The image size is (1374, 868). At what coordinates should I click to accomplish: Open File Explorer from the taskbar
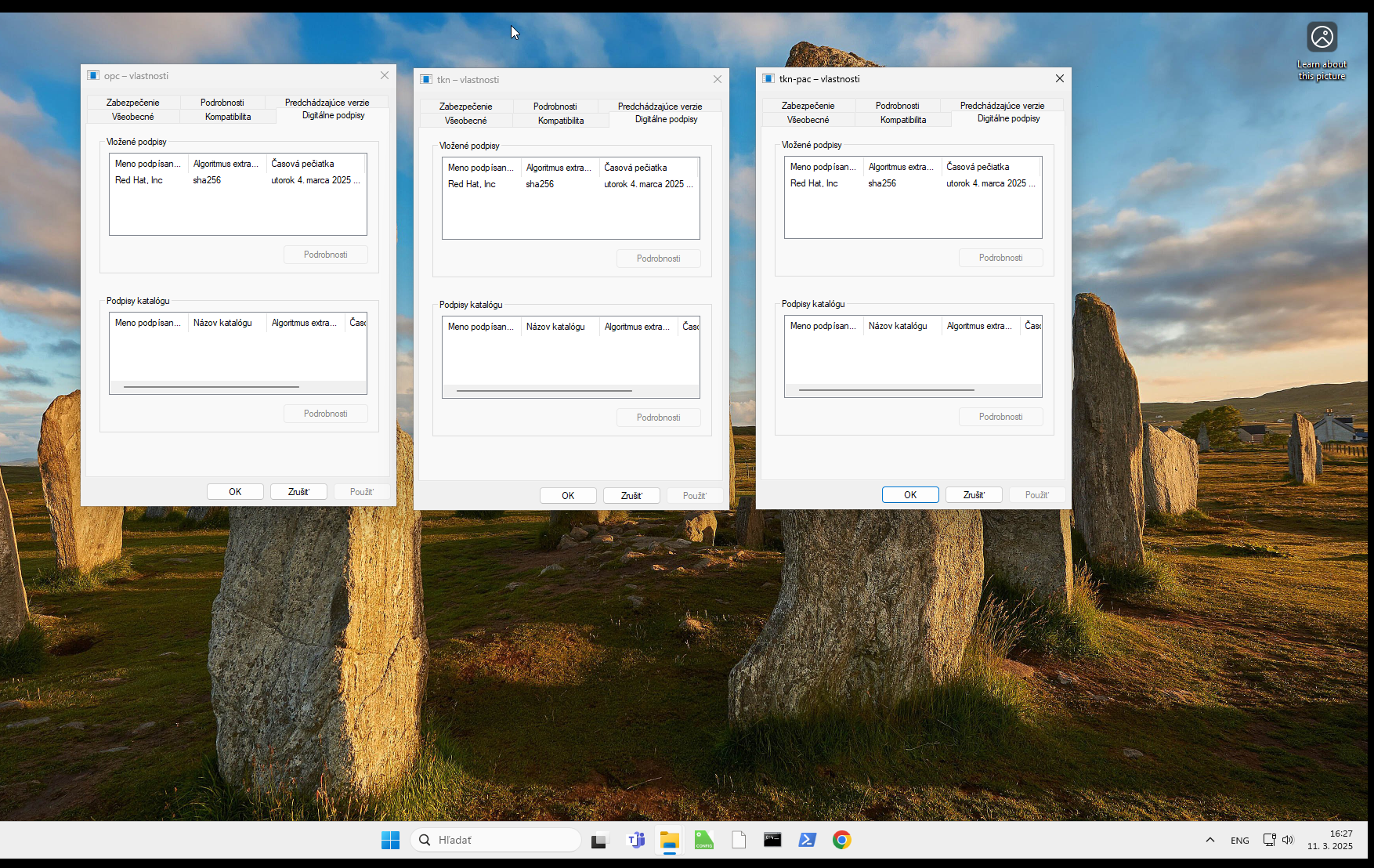click(670, 840)
